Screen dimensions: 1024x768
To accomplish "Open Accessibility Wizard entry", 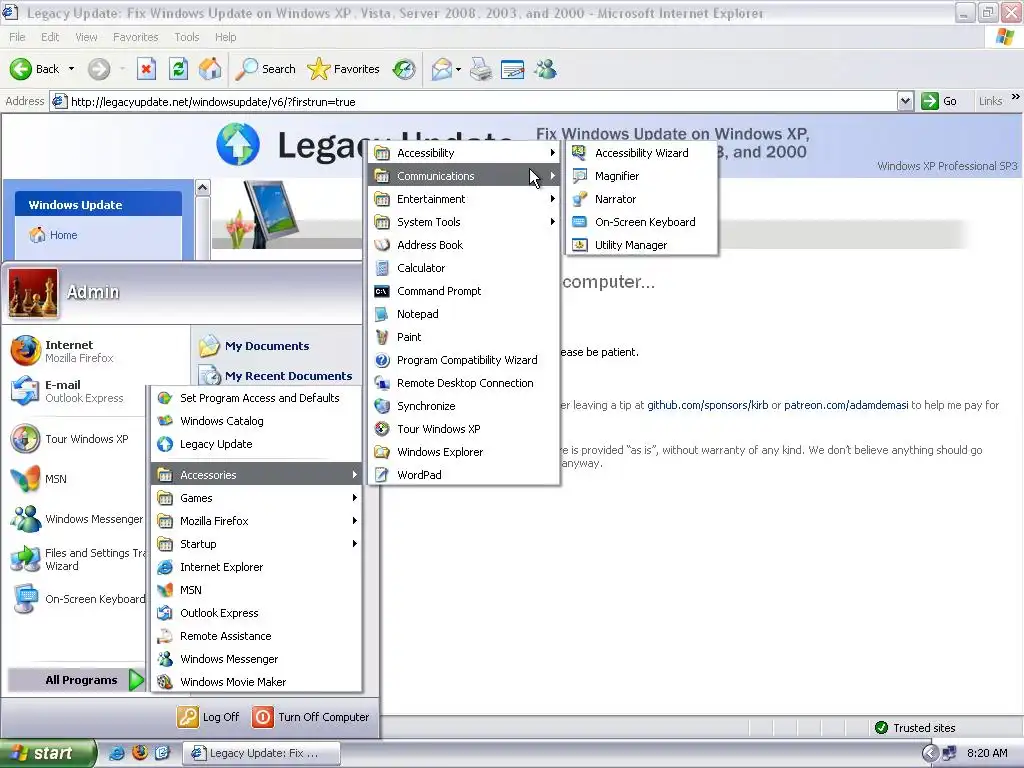I will (x=643, y=153).
